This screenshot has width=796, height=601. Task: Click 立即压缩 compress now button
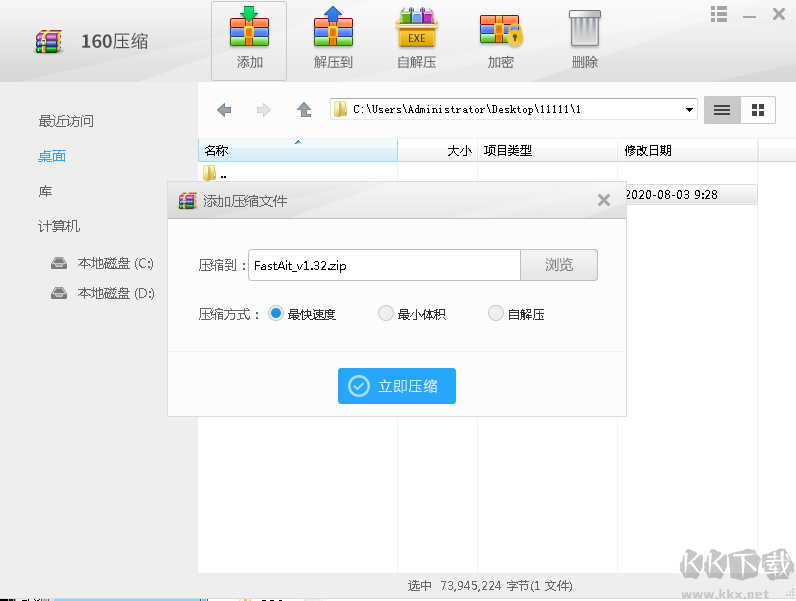[x=397, y=386]
